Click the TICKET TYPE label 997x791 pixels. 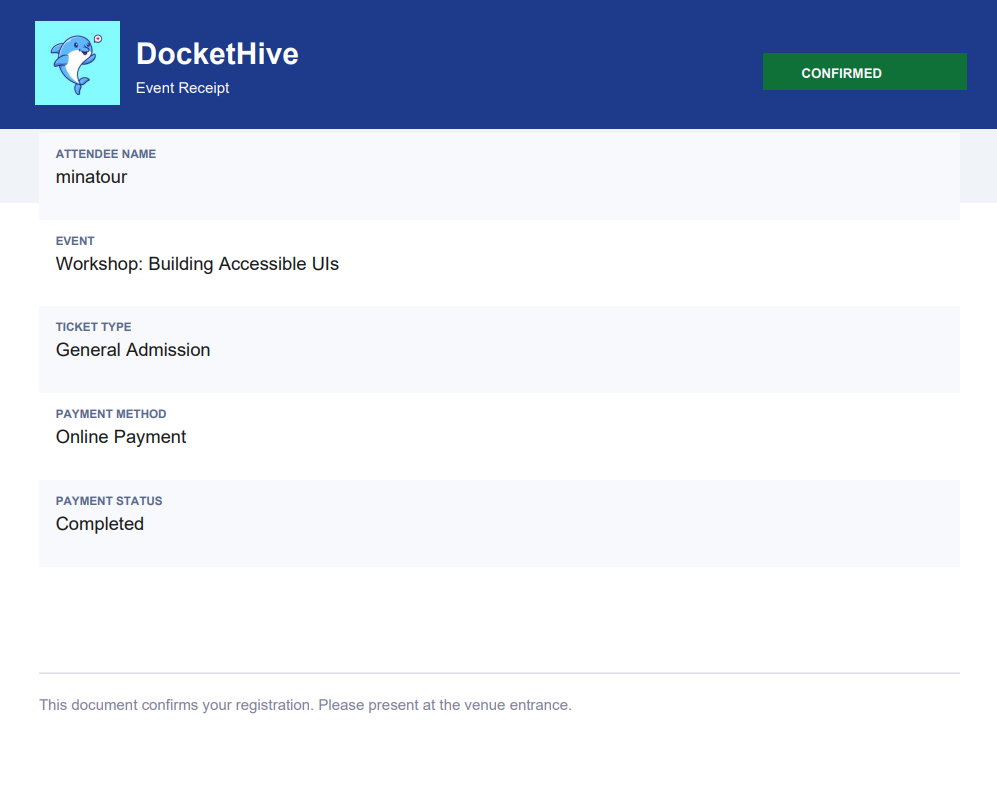click(93, 327)
